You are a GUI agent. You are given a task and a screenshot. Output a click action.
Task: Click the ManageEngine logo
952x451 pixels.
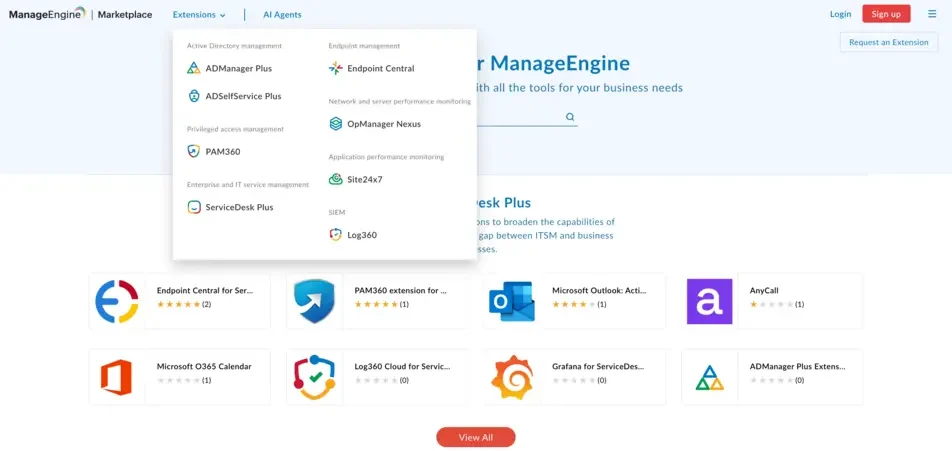click(x=47, y=14)
